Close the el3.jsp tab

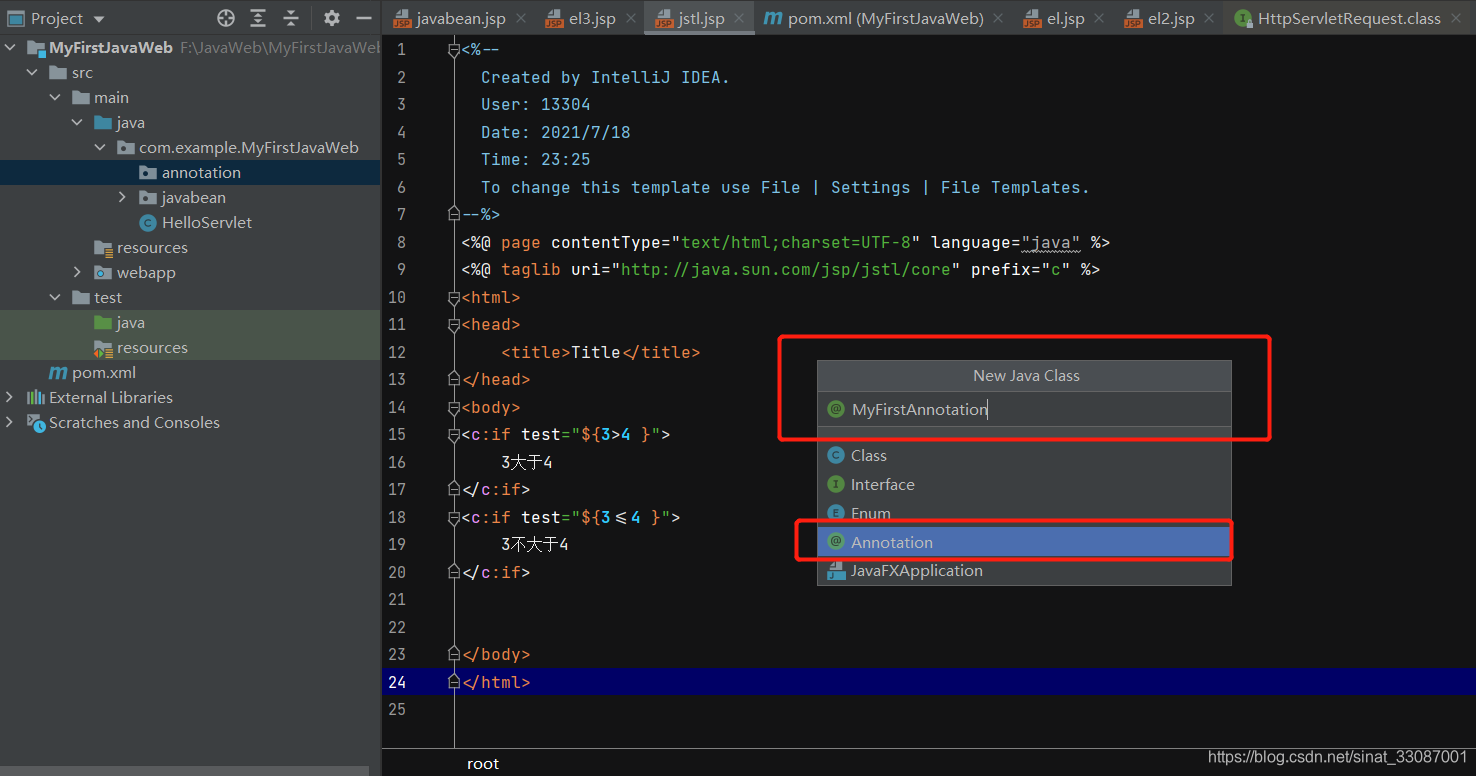click(631, 18)
